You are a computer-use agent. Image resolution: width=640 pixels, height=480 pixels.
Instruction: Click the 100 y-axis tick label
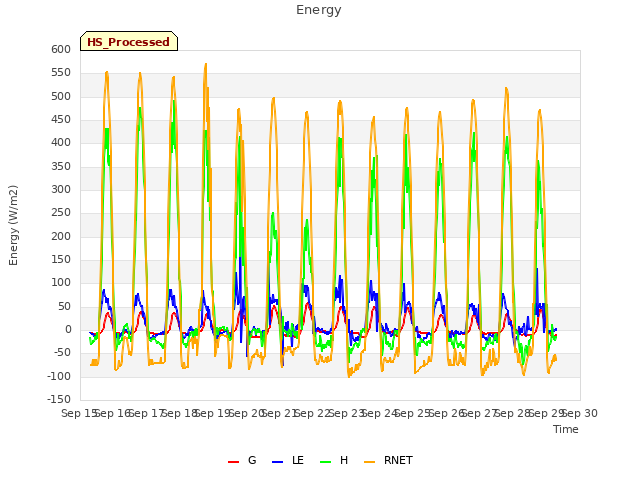click(x=61, y=282)
